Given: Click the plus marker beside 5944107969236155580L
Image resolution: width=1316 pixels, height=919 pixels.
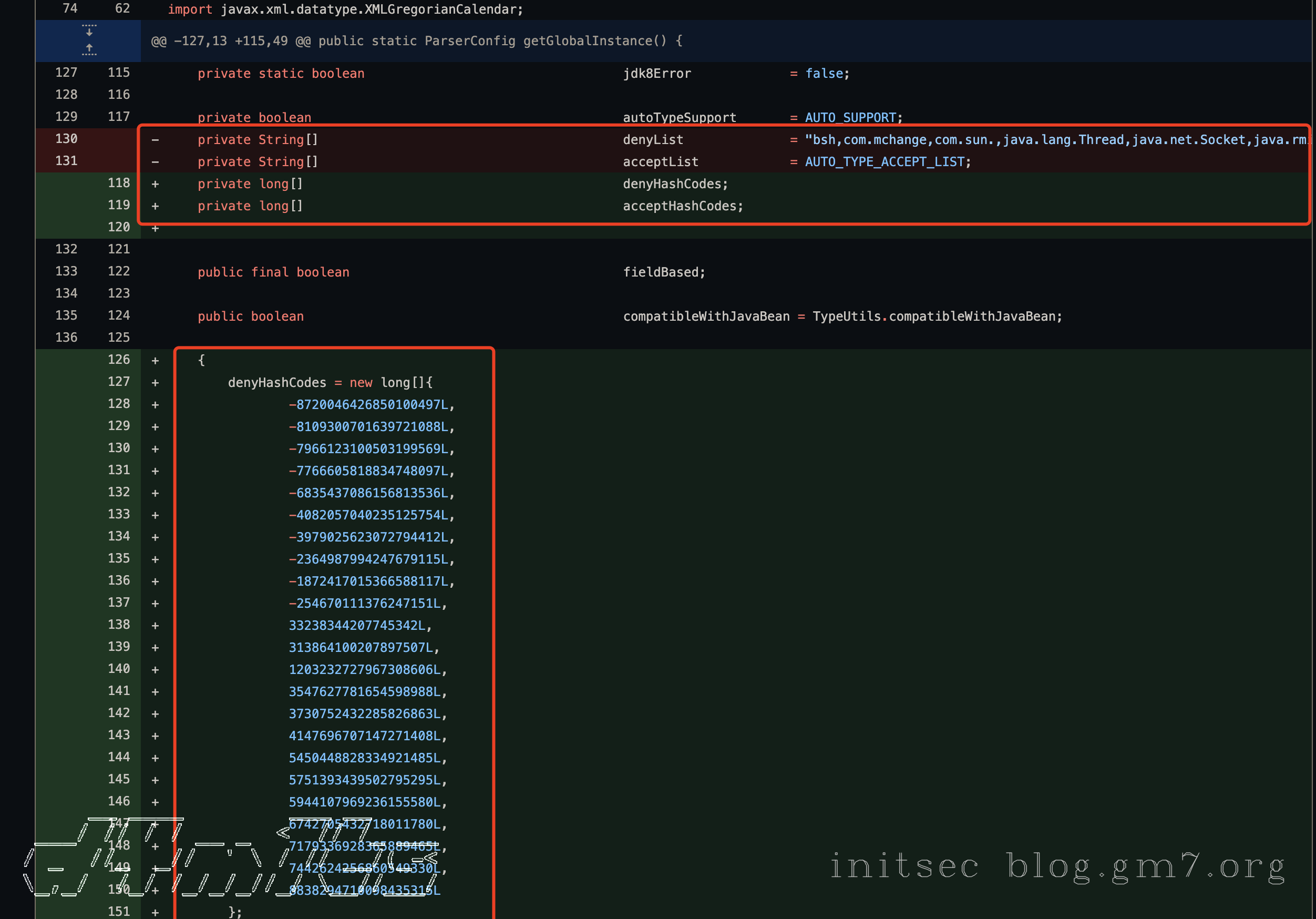Looking at the screenshot, I should pyautogui.click(x=155, y=802).
